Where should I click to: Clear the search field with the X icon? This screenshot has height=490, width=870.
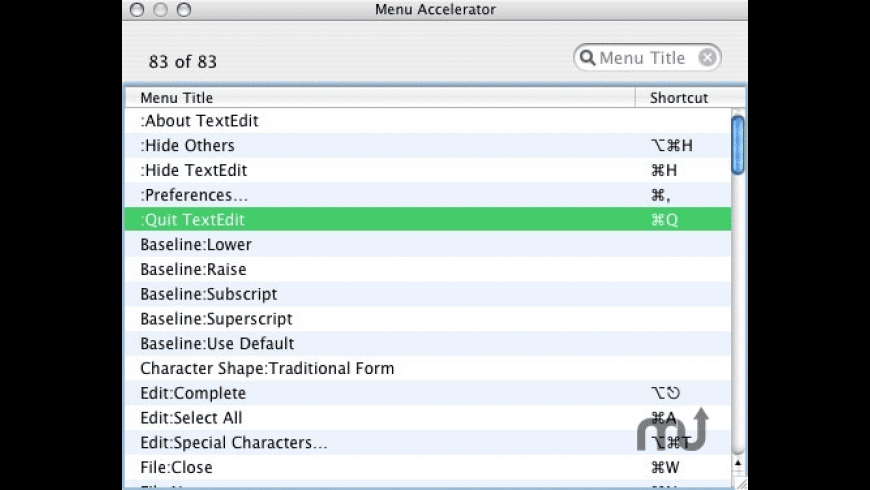pos(707,58)
